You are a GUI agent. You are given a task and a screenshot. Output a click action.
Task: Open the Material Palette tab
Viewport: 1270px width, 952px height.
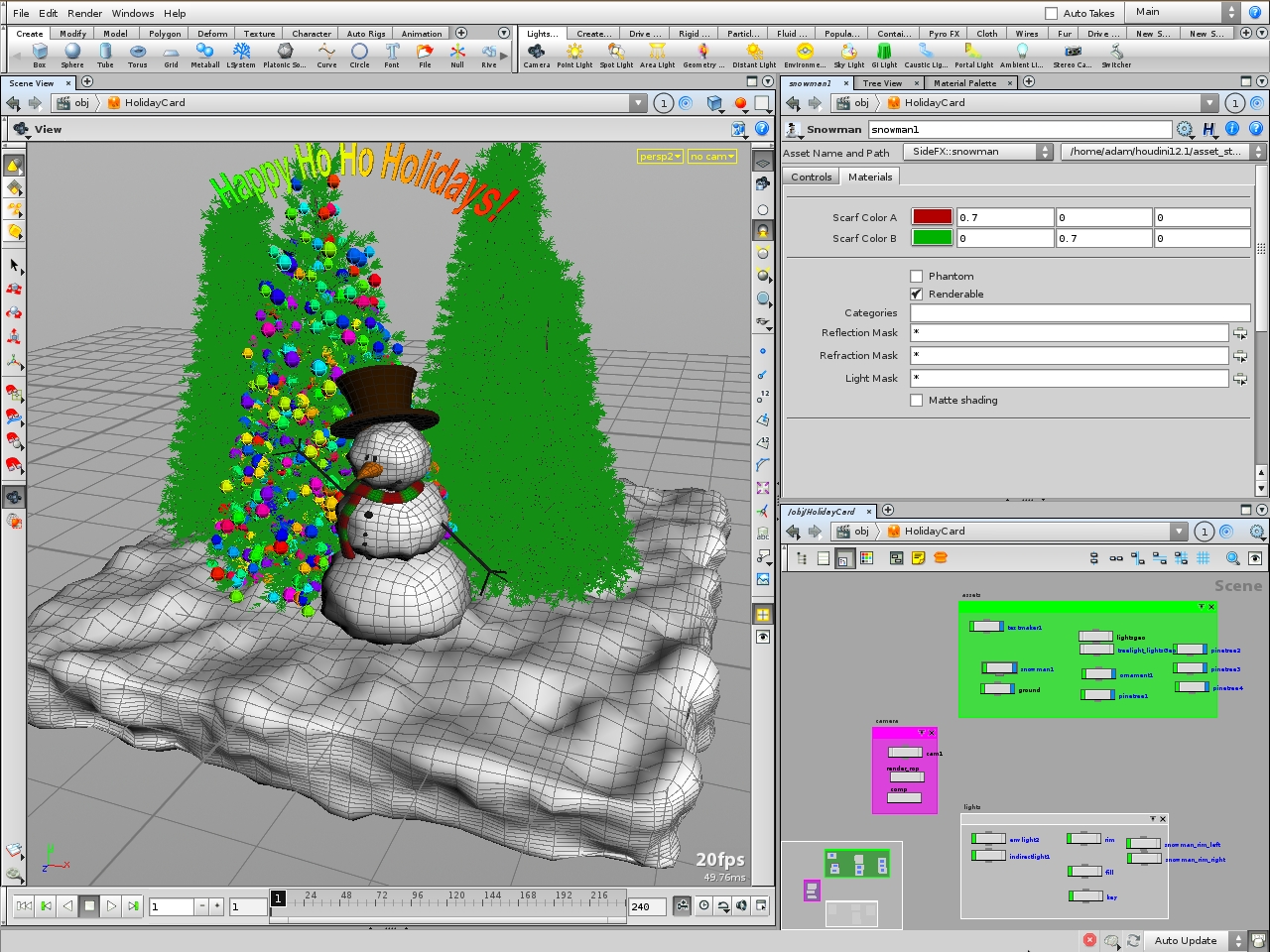pos(964,83)
